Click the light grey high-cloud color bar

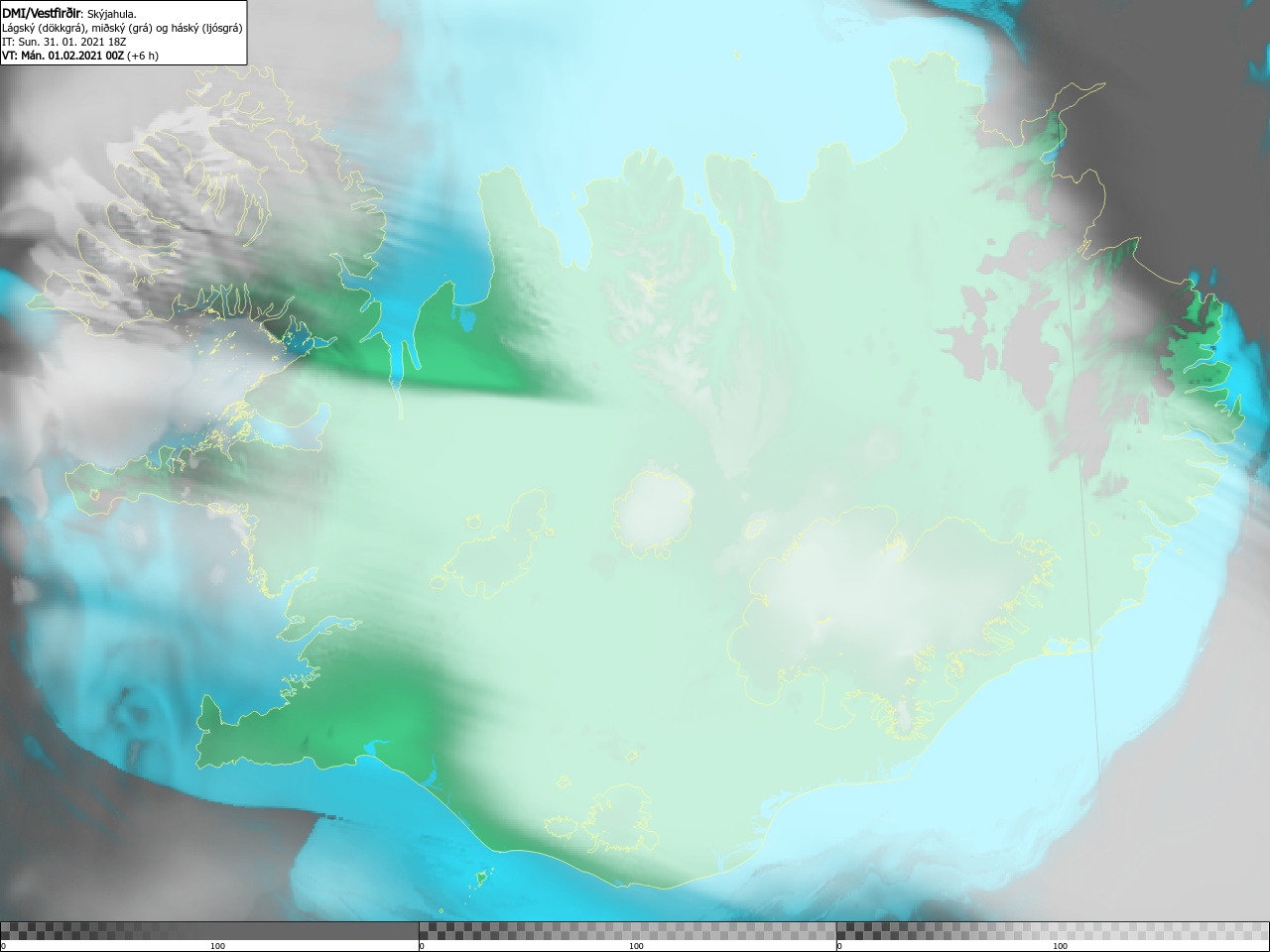[x=1053, y=931]
